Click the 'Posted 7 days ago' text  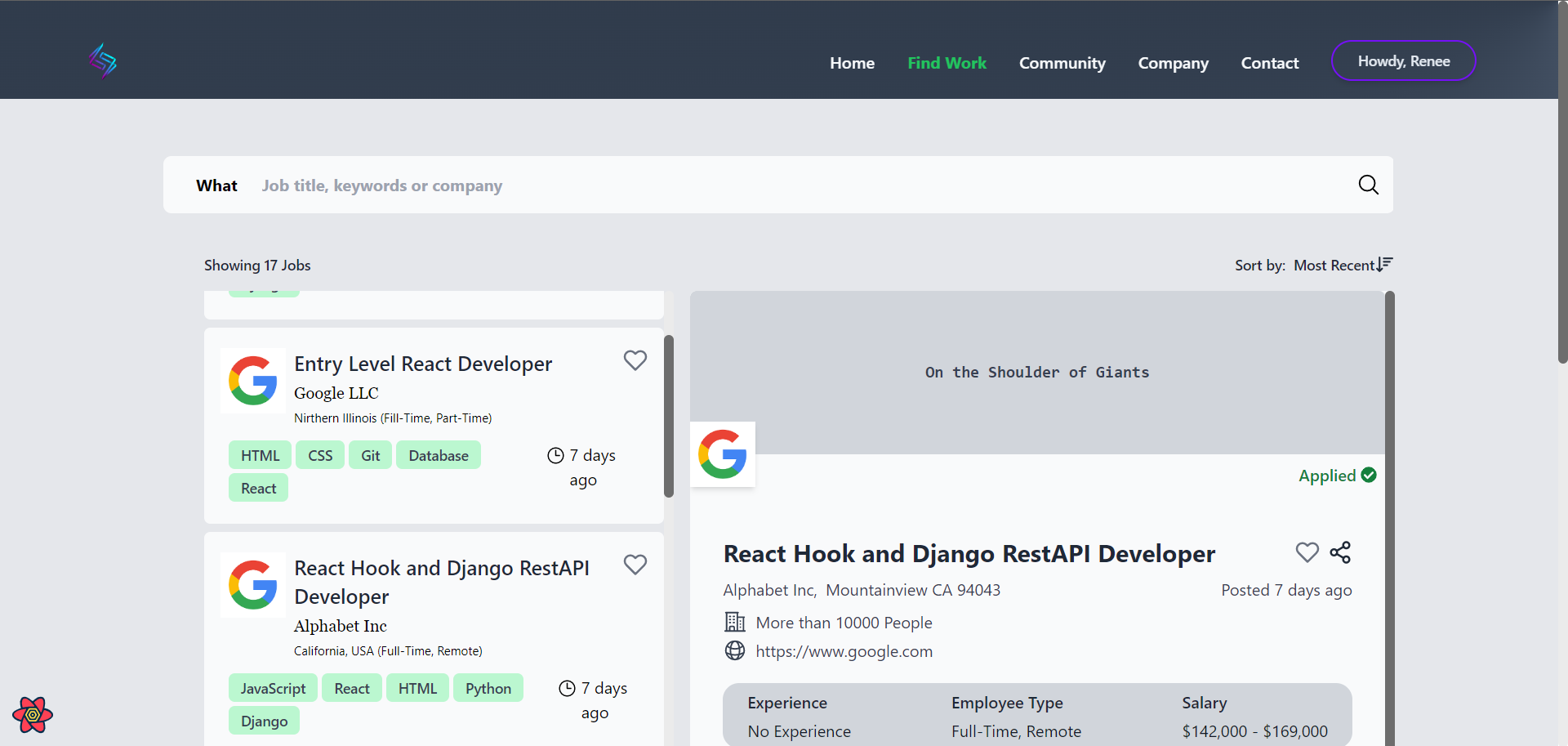[x=1286, y=590]
